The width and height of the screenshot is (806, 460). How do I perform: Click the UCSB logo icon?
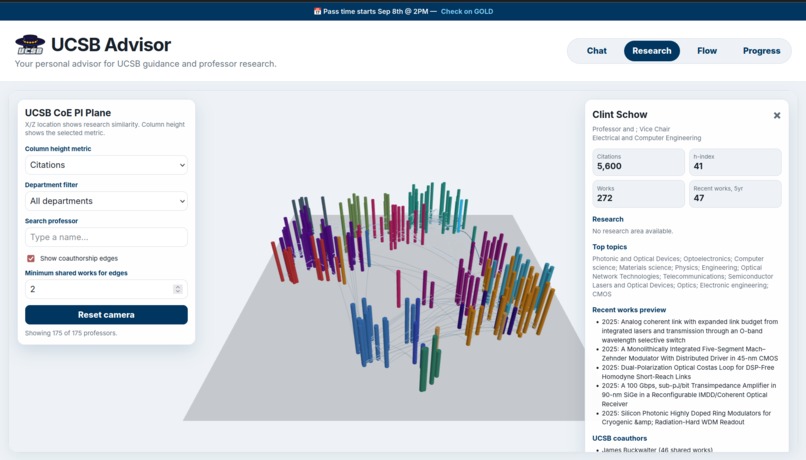[30, 45]
